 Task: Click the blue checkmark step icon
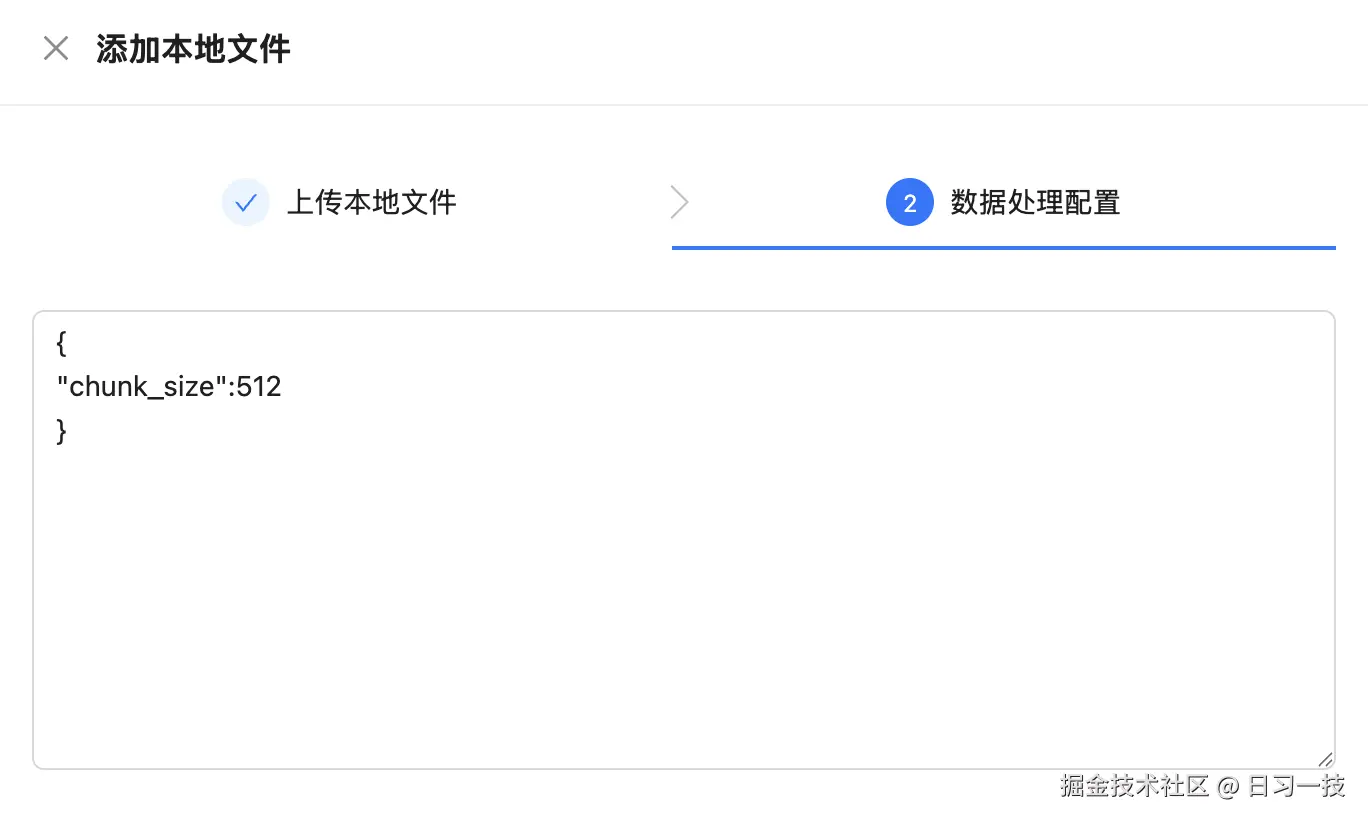[245, 203]
